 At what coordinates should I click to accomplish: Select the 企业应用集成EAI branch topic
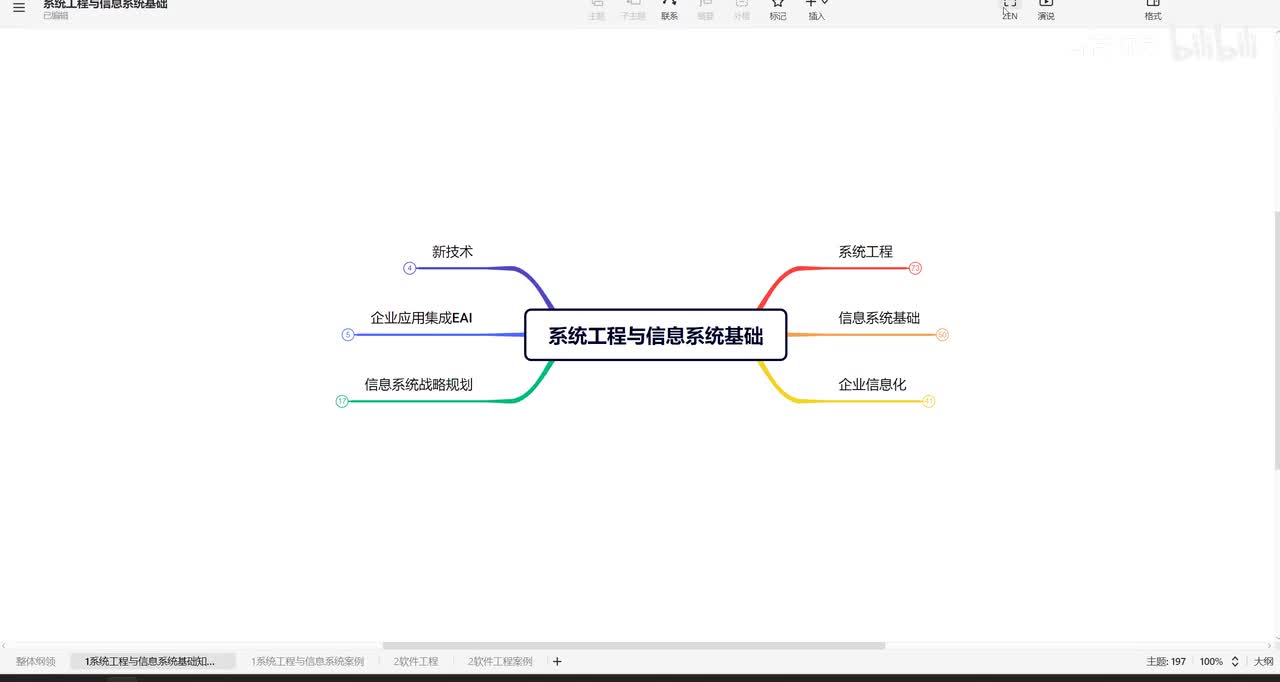coord(421,318)
